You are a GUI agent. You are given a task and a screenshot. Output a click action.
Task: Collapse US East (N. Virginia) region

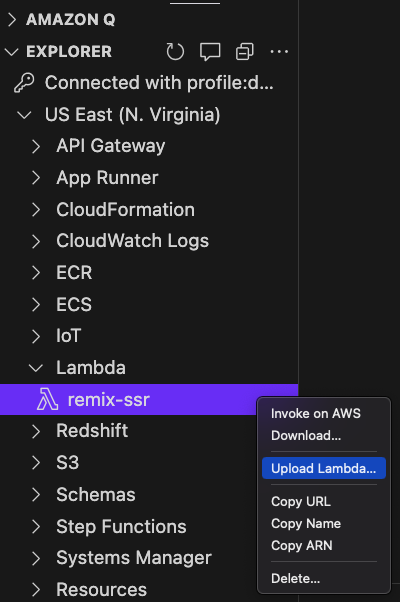25,115
